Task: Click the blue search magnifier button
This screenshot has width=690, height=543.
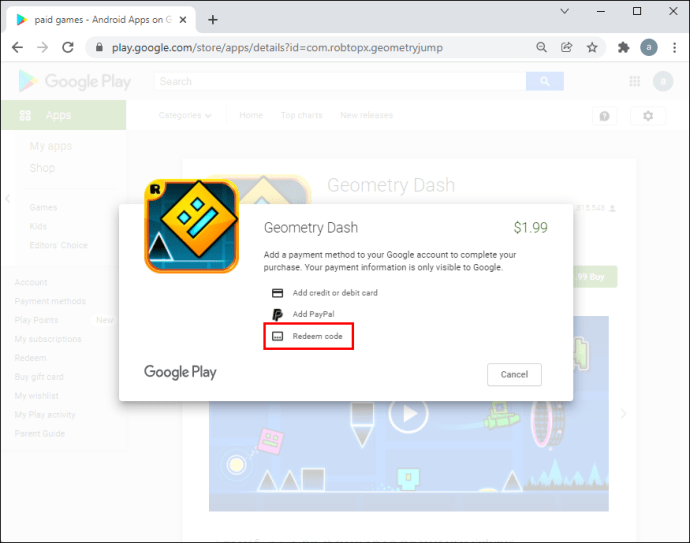Action: point(545,81)
